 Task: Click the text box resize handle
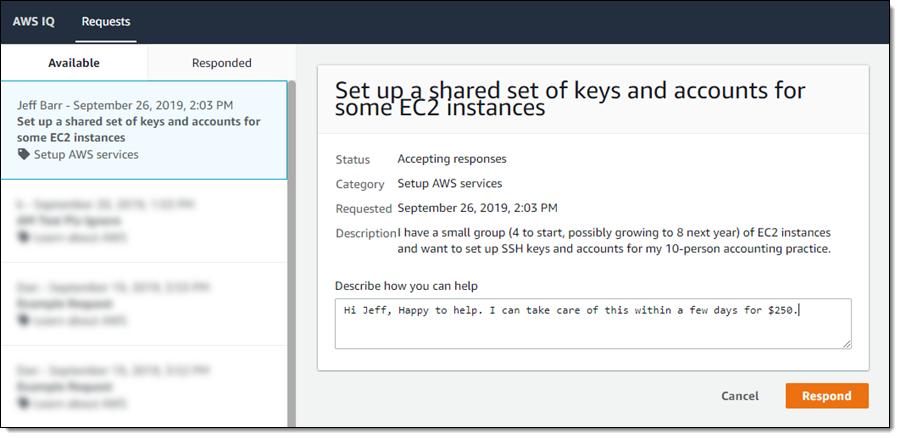point(846,343)
